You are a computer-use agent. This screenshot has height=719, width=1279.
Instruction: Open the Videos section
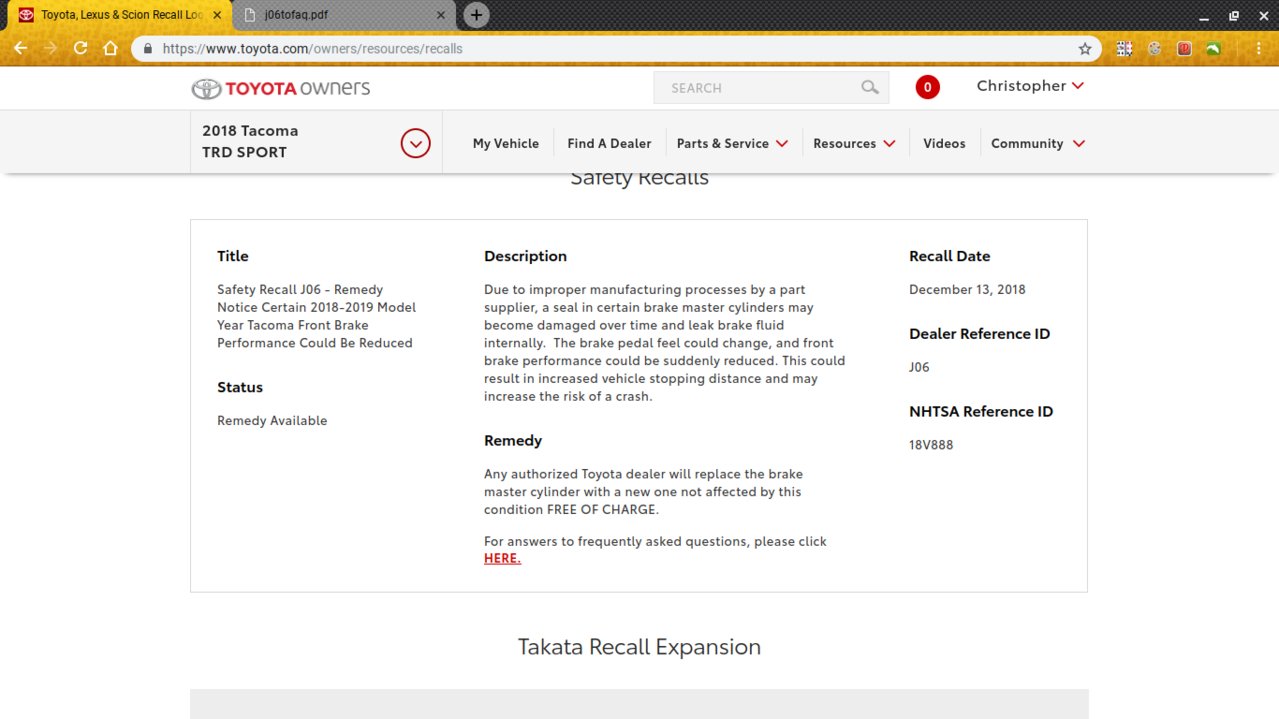944,143
